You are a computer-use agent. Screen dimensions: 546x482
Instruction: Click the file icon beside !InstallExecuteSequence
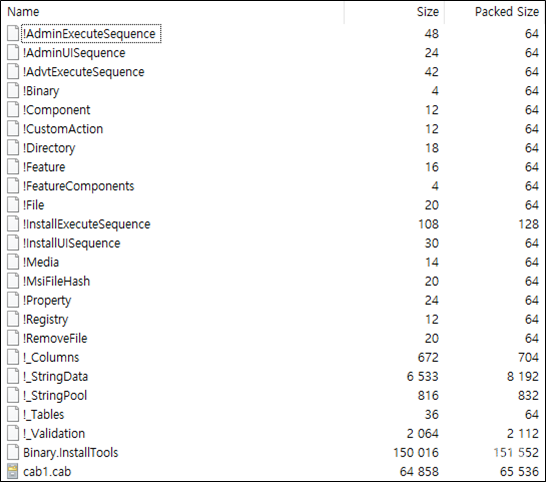(x=13, y=224)
